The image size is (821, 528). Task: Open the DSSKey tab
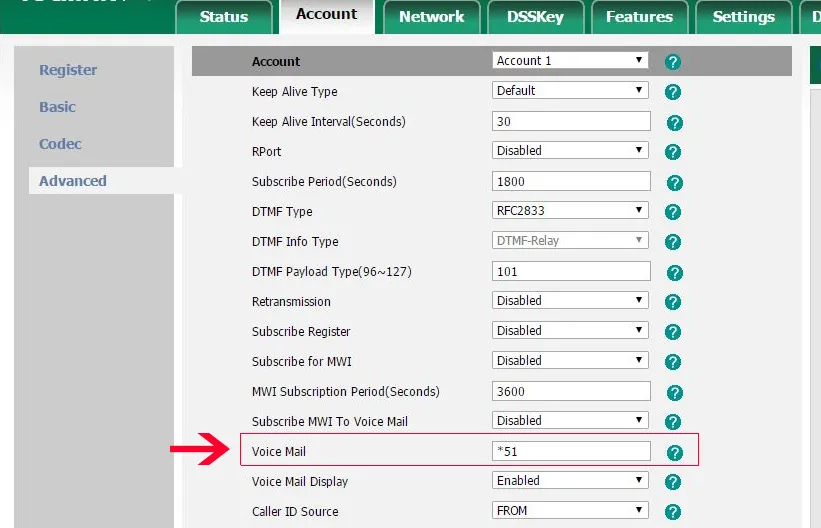point(533,17)
